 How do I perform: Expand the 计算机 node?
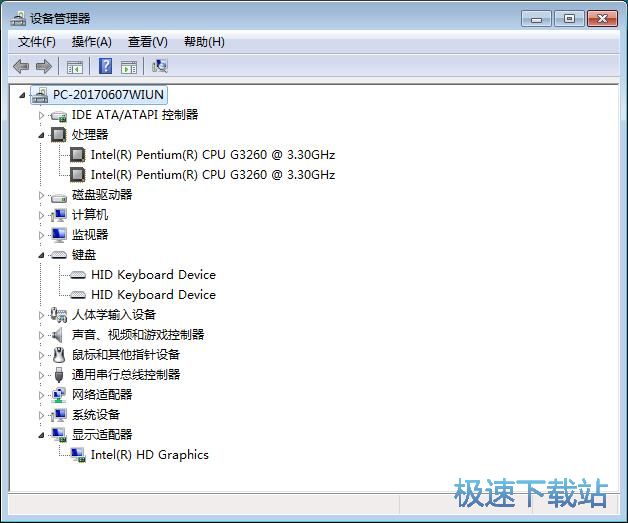41,215
